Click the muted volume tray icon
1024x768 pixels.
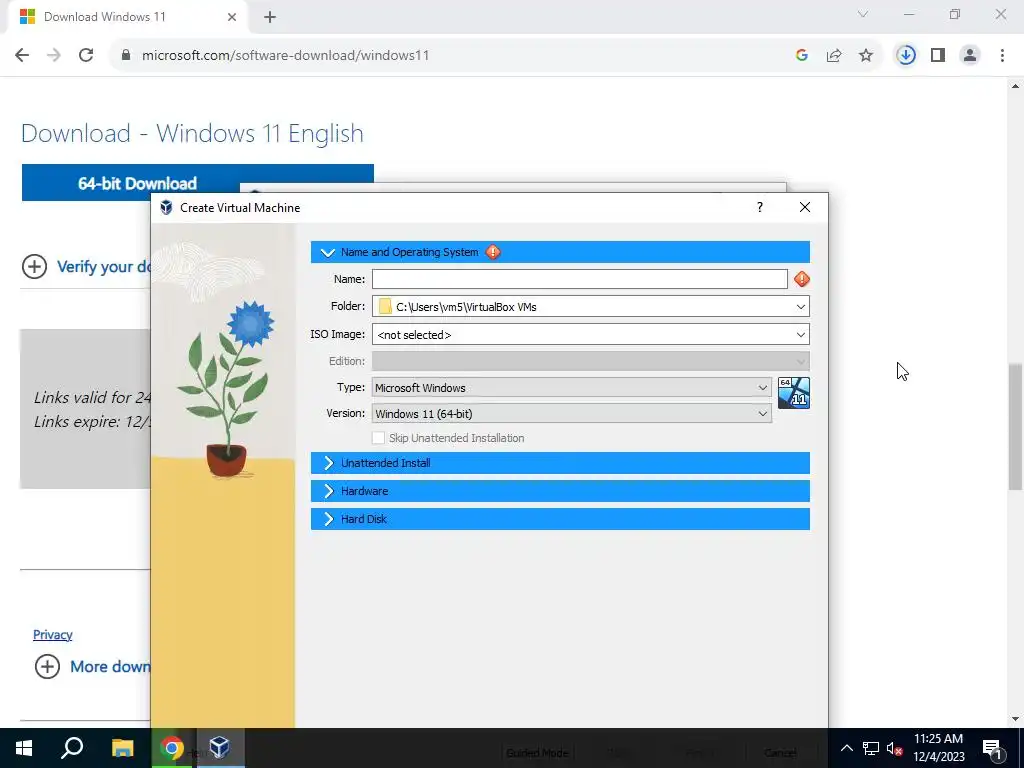point(894,748)
